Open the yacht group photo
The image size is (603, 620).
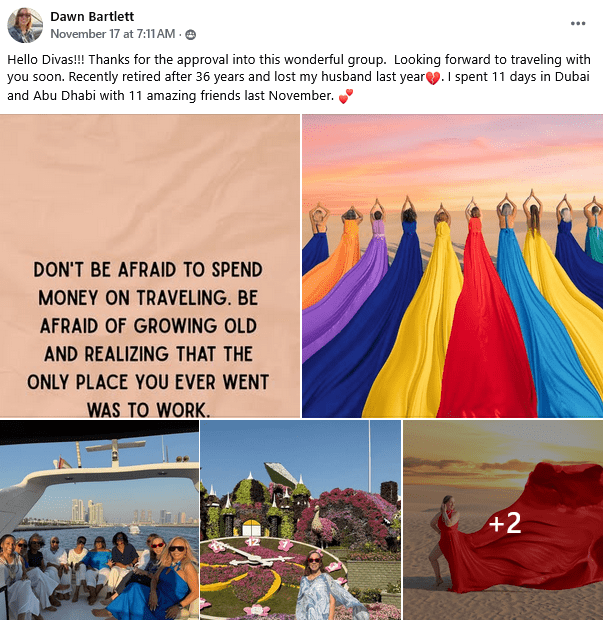pyautogui.click(x=99, y=520)
